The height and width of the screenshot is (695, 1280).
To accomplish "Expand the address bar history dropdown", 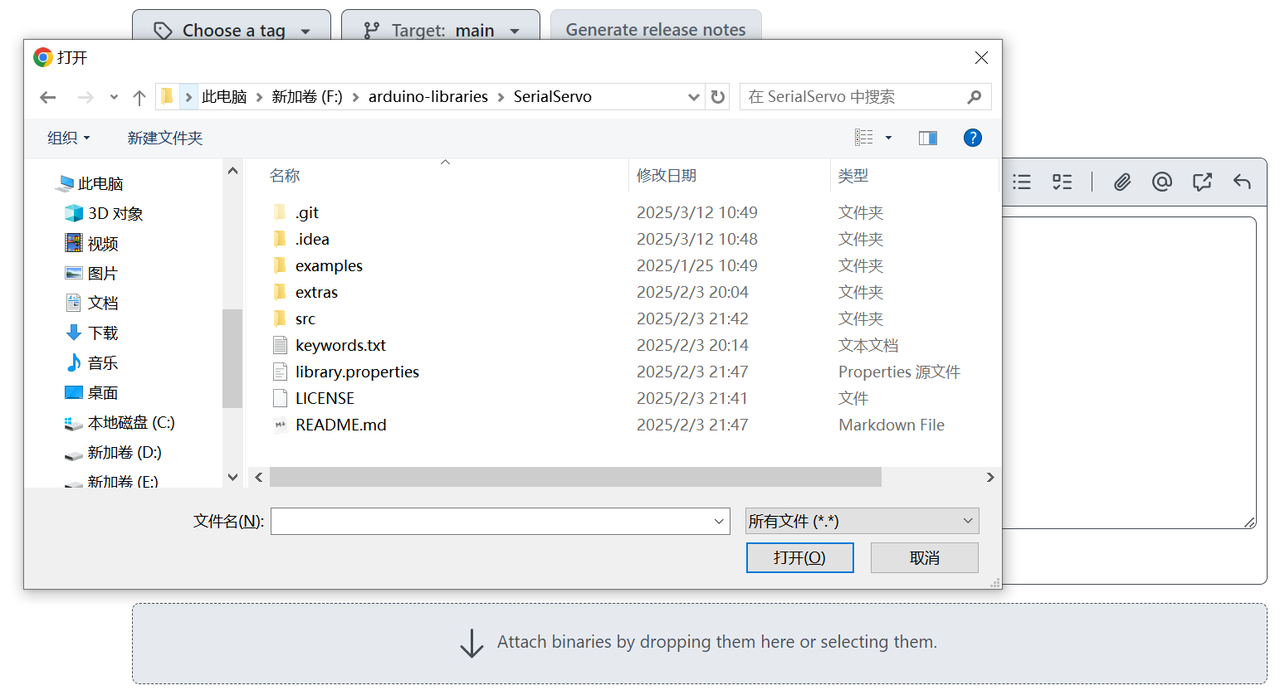I will (x=694, y=97).
